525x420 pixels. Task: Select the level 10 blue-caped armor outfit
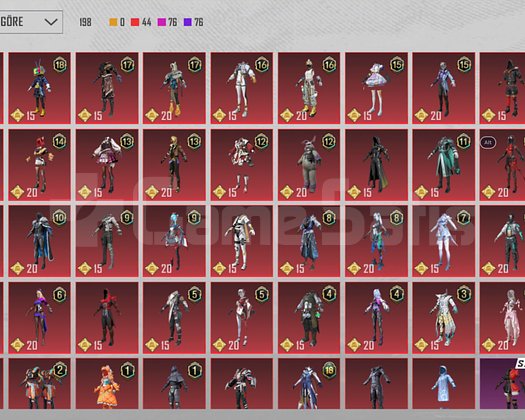(x=40, y=241)
